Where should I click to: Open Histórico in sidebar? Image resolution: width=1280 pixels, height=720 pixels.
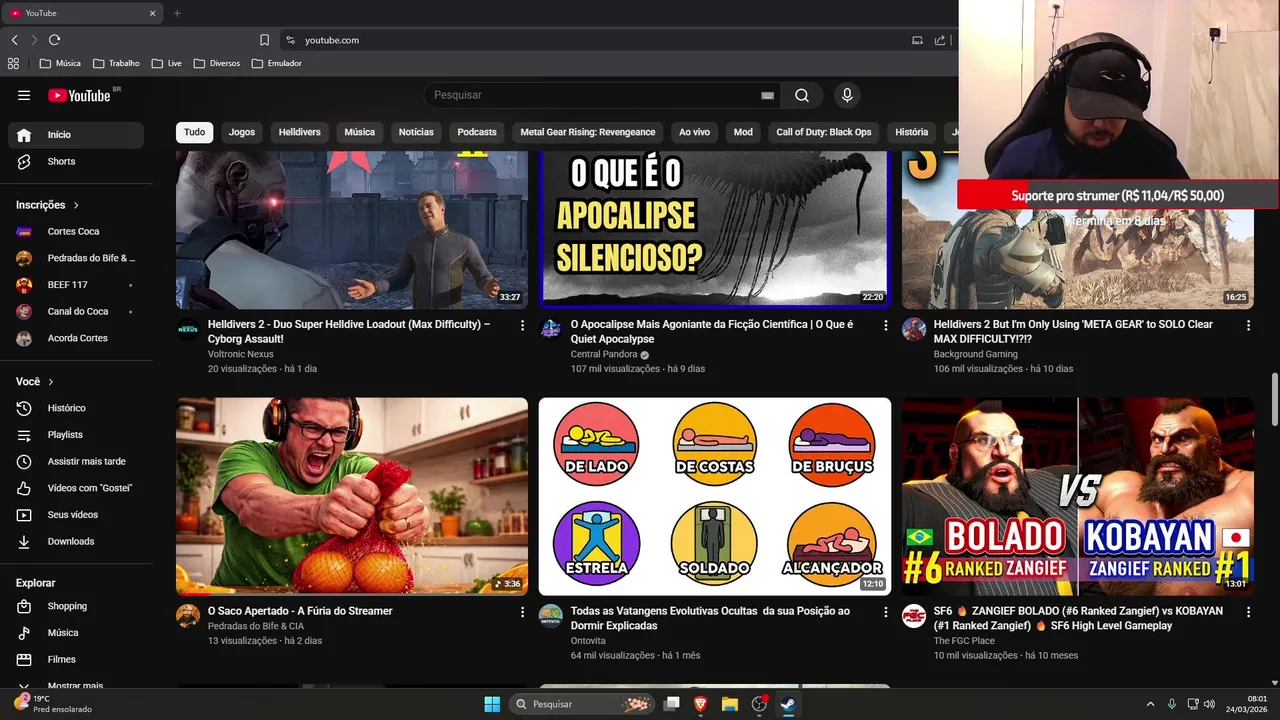tap(76, 408)
